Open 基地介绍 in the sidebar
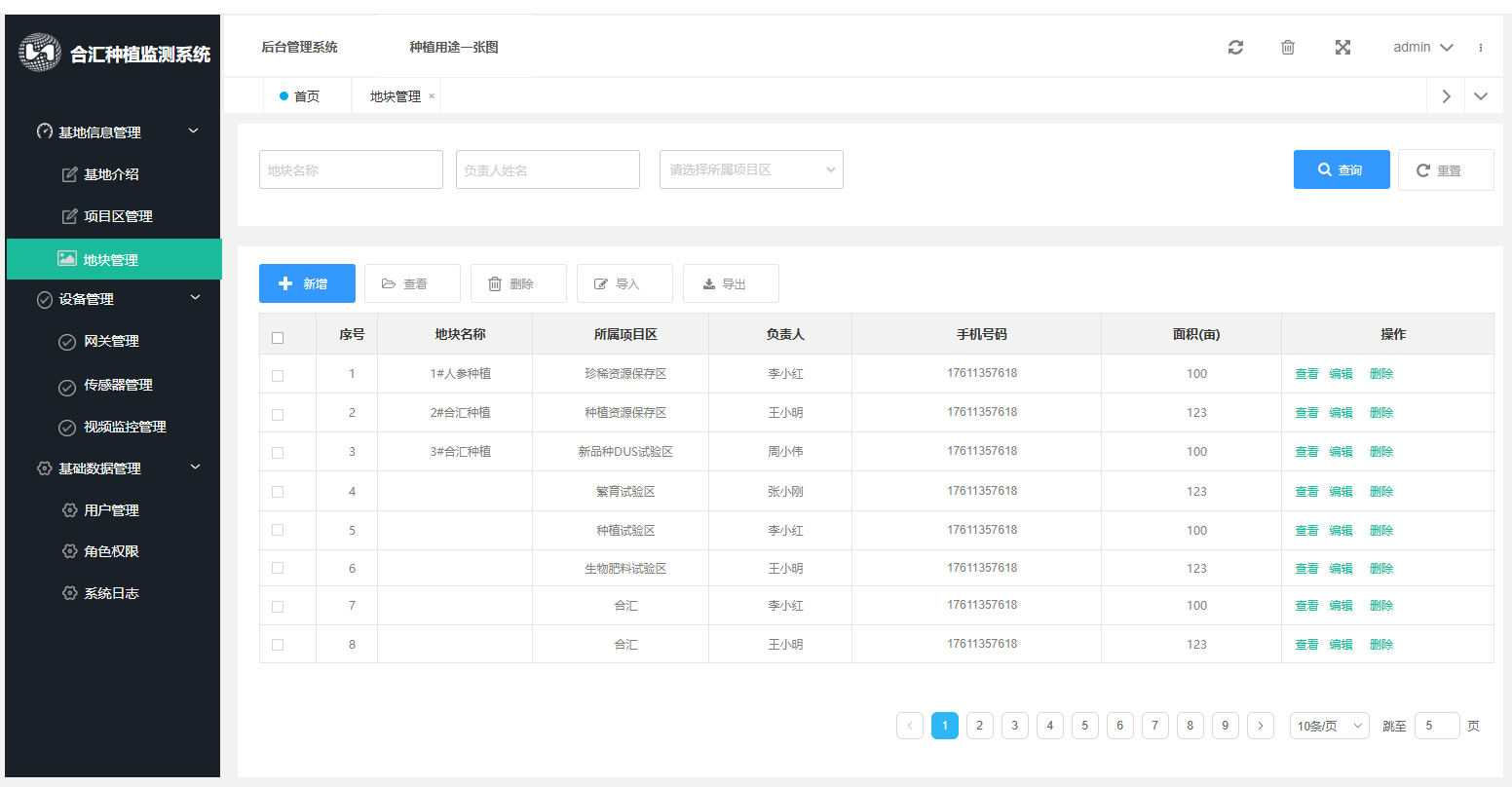This screenshot has width=1512, height=787. click(111, 174)
